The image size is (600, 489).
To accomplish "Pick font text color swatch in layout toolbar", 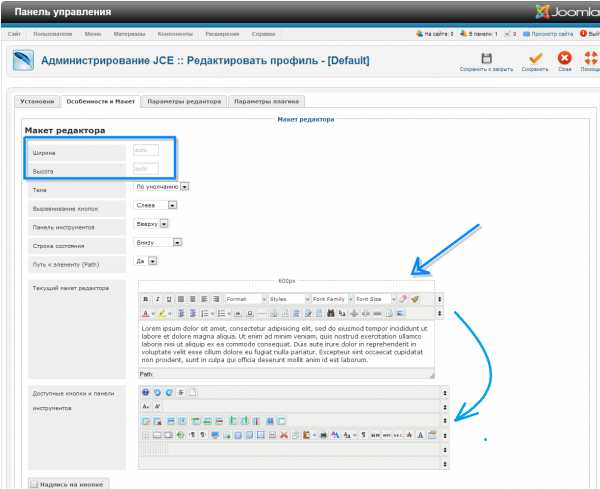I will 146,314.
